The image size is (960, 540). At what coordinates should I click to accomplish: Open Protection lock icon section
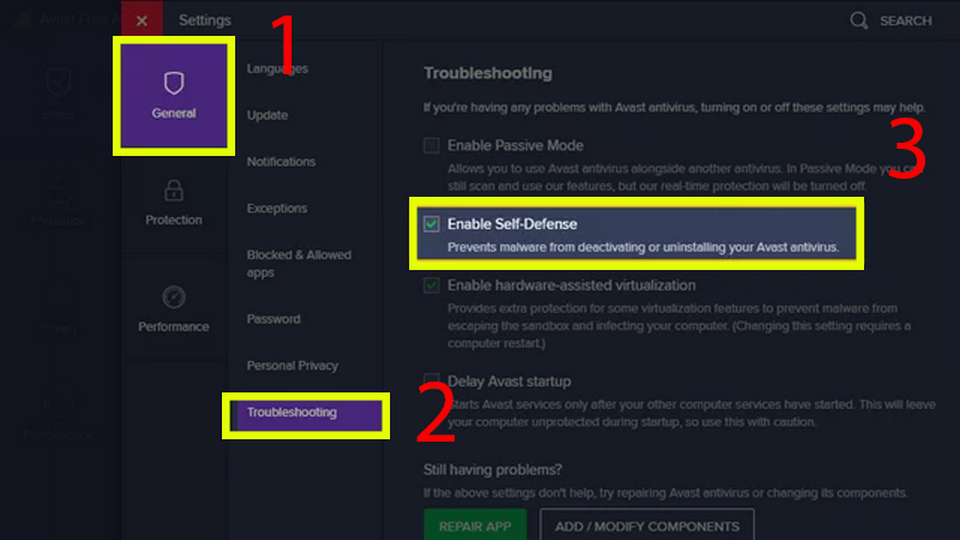click(174, 191)
